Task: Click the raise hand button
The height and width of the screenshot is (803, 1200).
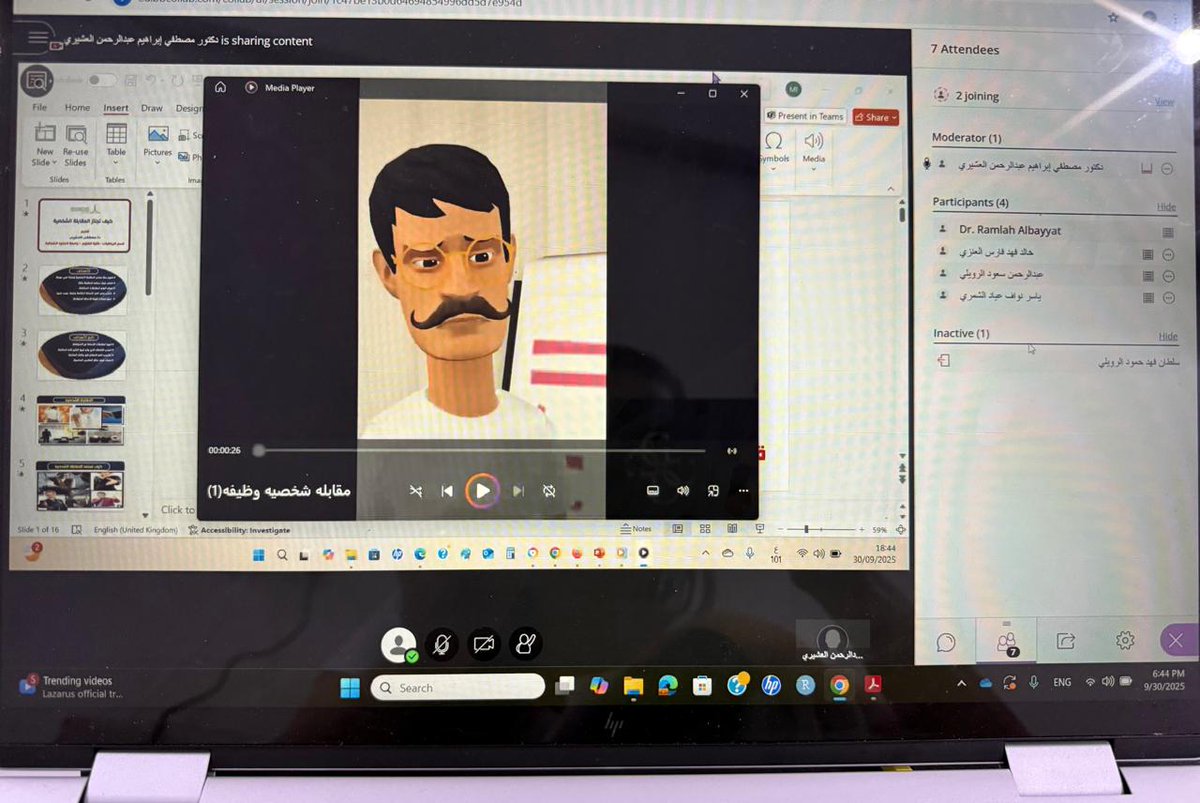Action: 526,645
